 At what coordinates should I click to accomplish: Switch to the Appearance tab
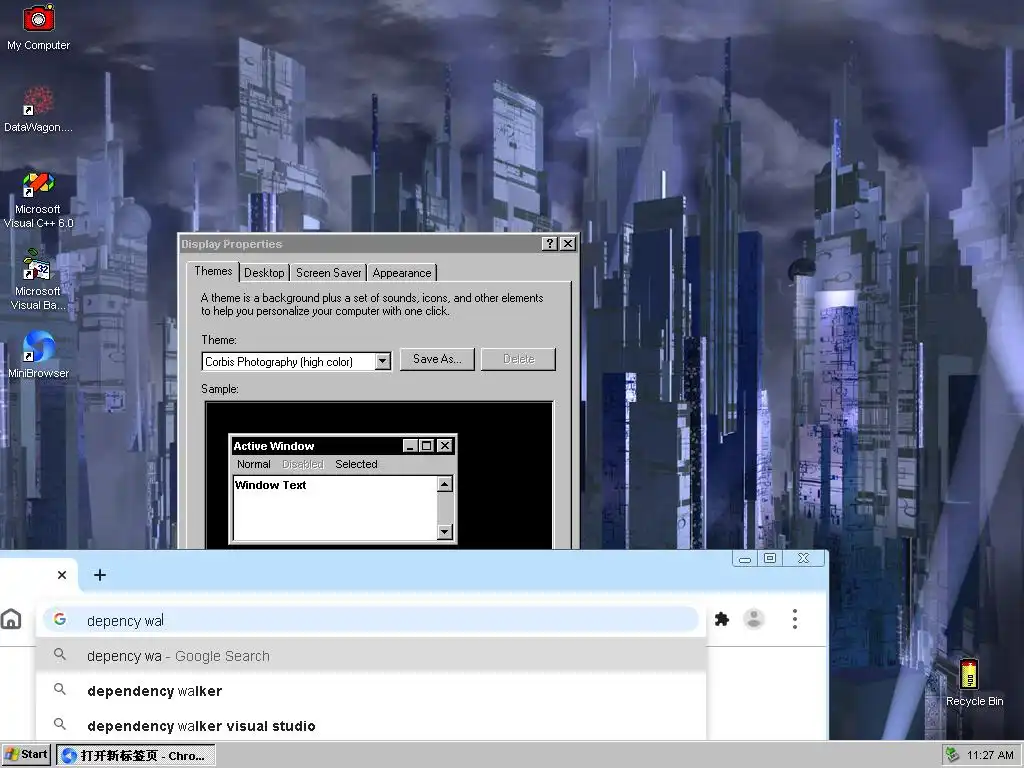tap(402, 273)
